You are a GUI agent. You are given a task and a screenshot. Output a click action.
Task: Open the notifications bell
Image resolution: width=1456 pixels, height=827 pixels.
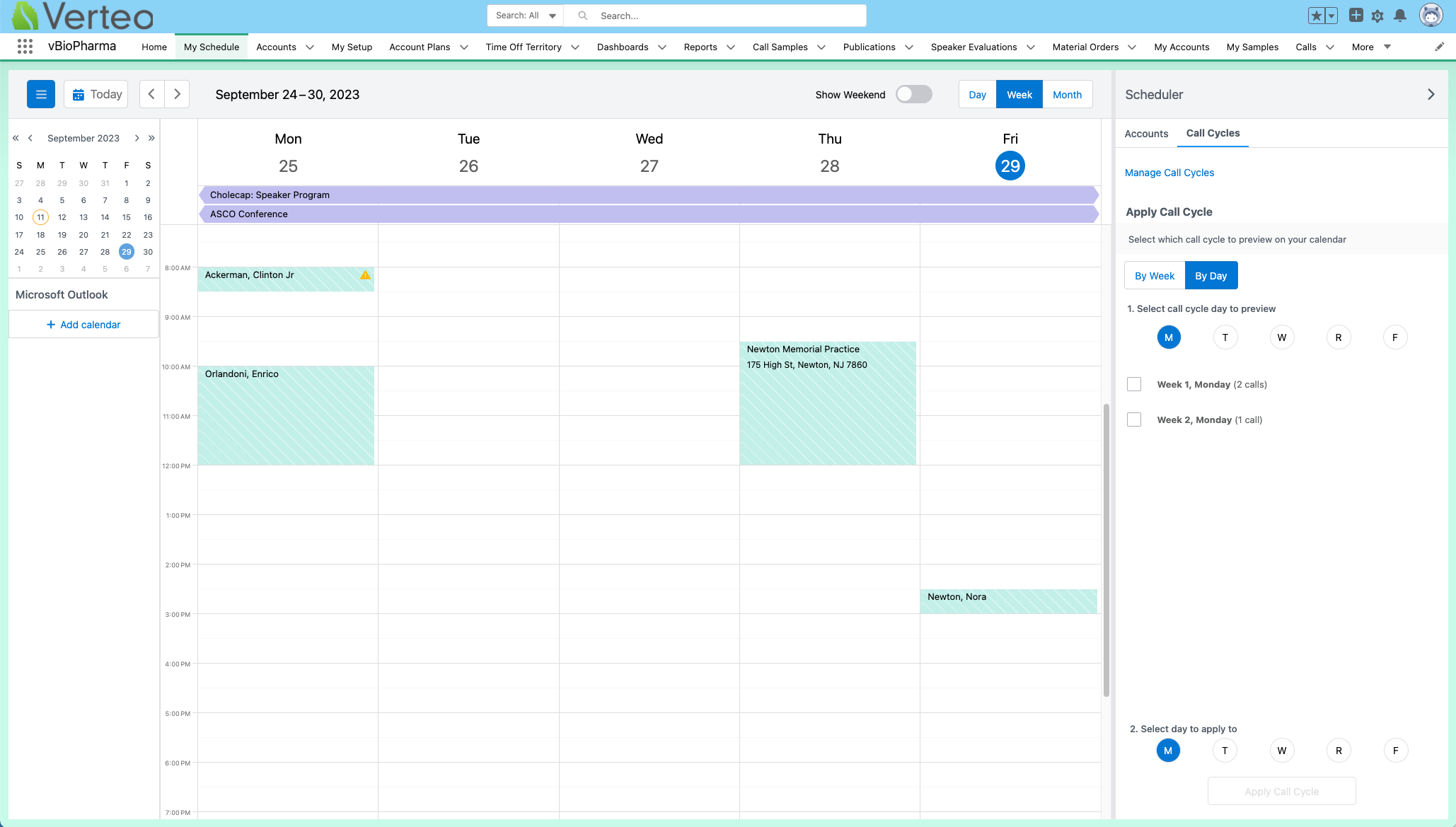1399,16
